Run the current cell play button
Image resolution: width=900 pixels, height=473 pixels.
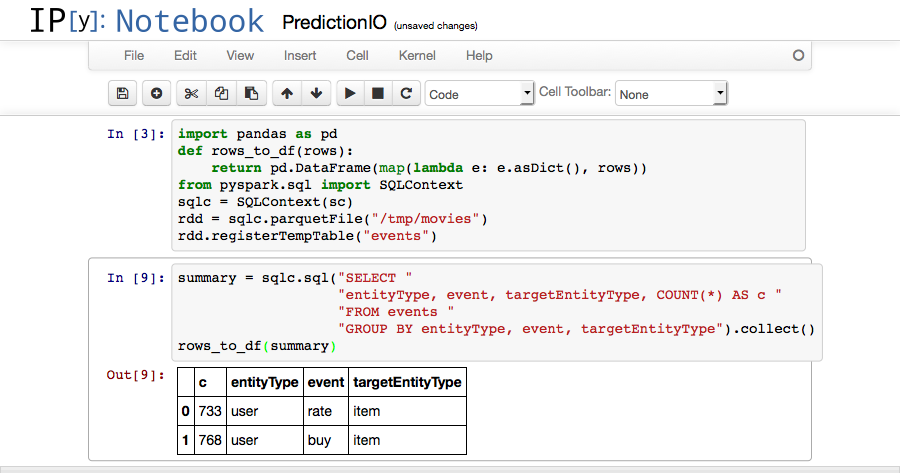coord(350,94)
